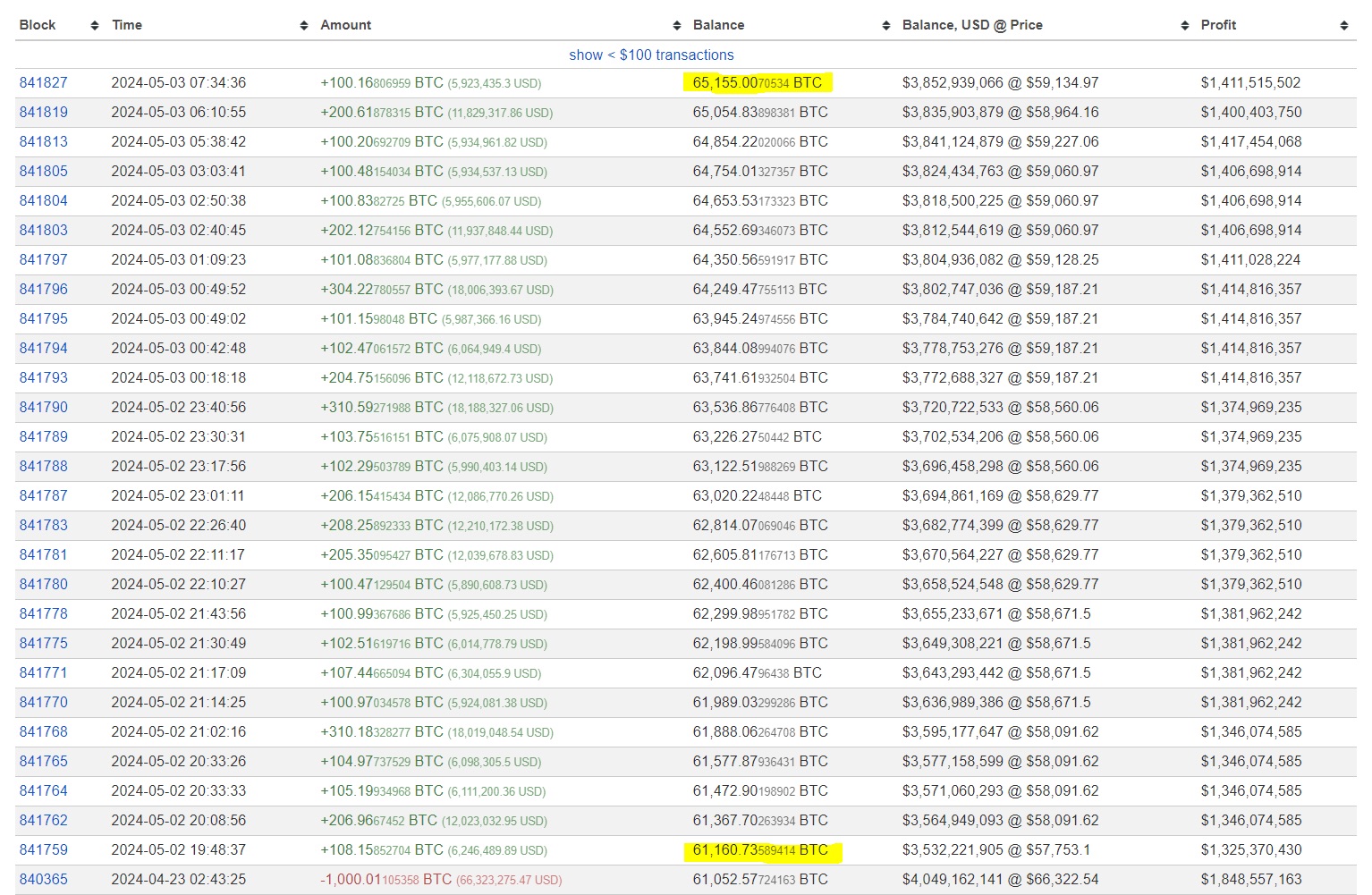Viewport: 1372px width, 895px height.
Task: Select block 841768 link
Action: (44, 731)
